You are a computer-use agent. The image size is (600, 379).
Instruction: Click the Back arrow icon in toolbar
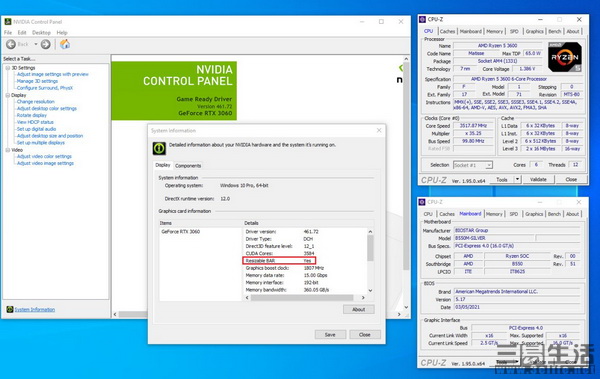point(11,44)
